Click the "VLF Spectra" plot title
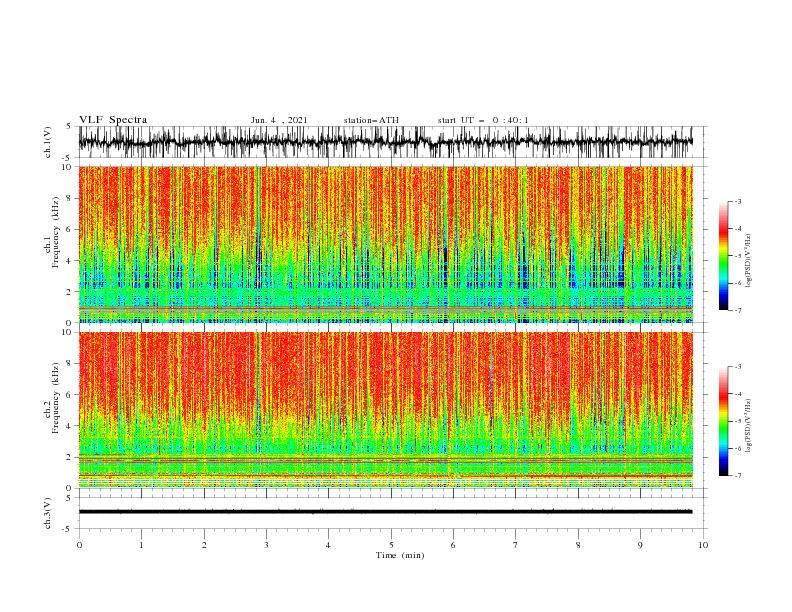792x612 pixels. pos(113,120)
